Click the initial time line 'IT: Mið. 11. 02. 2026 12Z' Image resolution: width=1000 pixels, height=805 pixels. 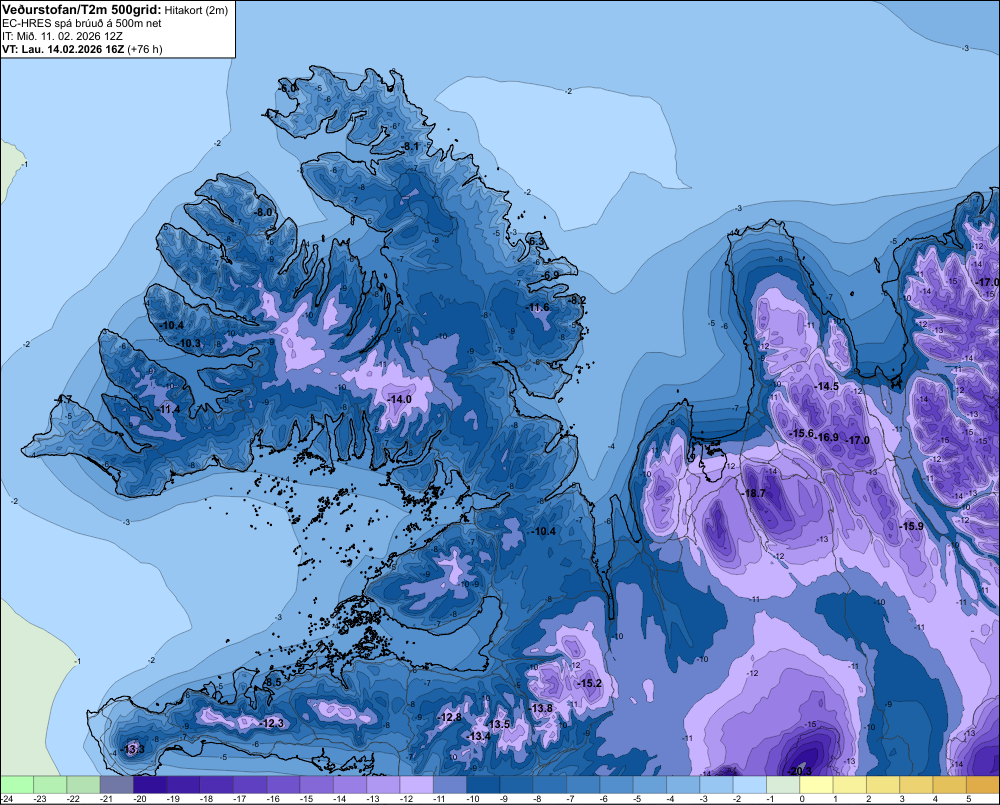[62, 36]
